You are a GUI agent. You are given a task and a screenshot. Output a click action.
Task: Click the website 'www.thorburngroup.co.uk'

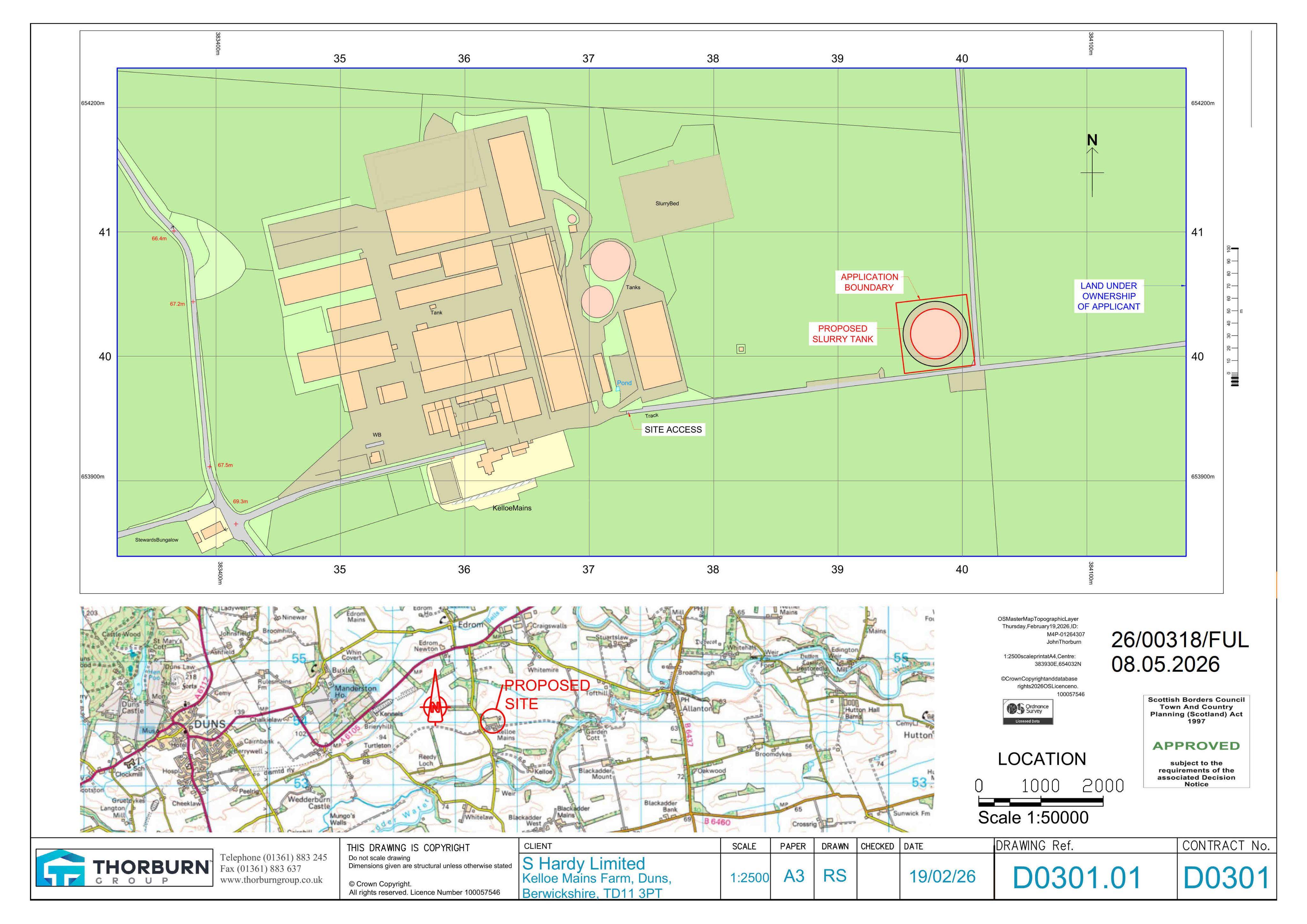271,880
